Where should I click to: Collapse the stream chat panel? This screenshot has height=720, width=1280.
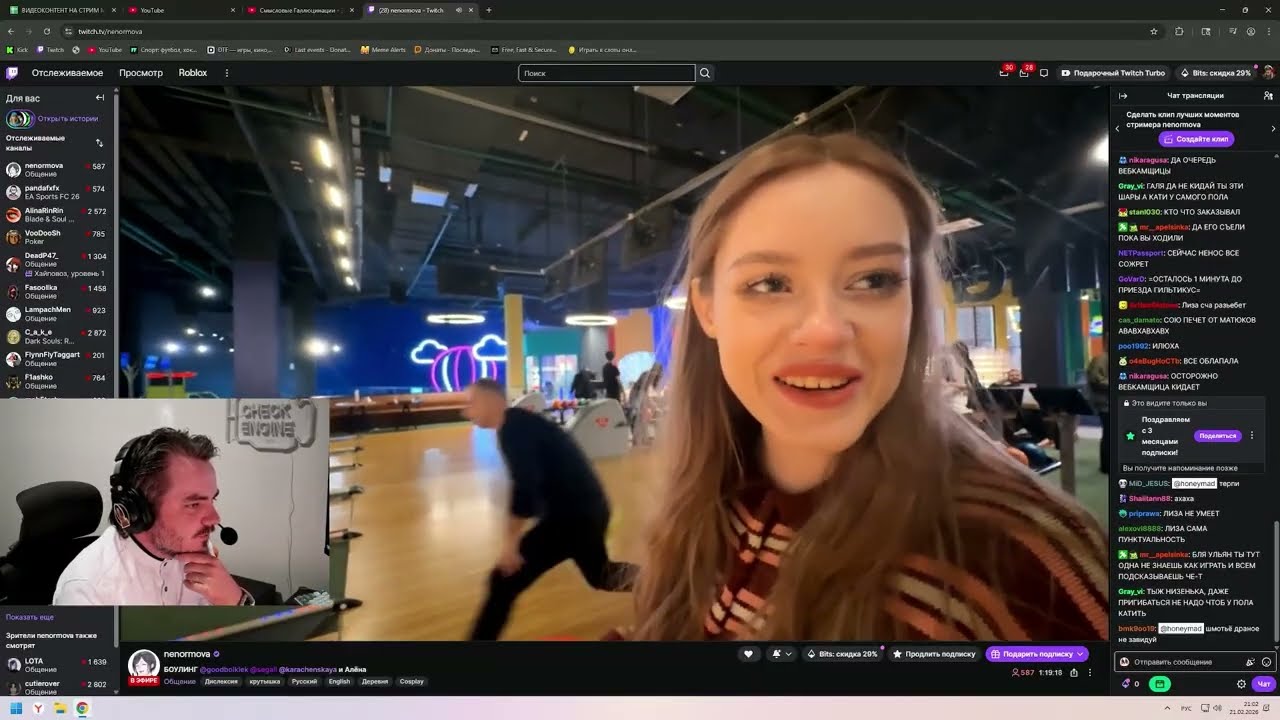point(1123,96)
